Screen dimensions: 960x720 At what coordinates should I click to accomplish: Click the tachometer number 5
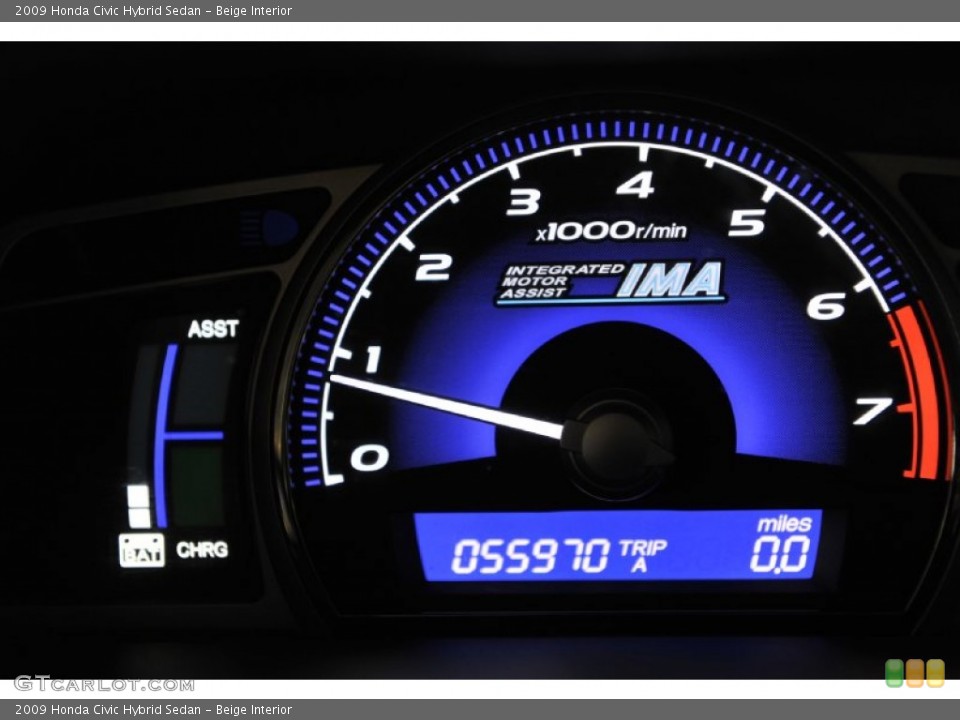(x=747, y=223)
